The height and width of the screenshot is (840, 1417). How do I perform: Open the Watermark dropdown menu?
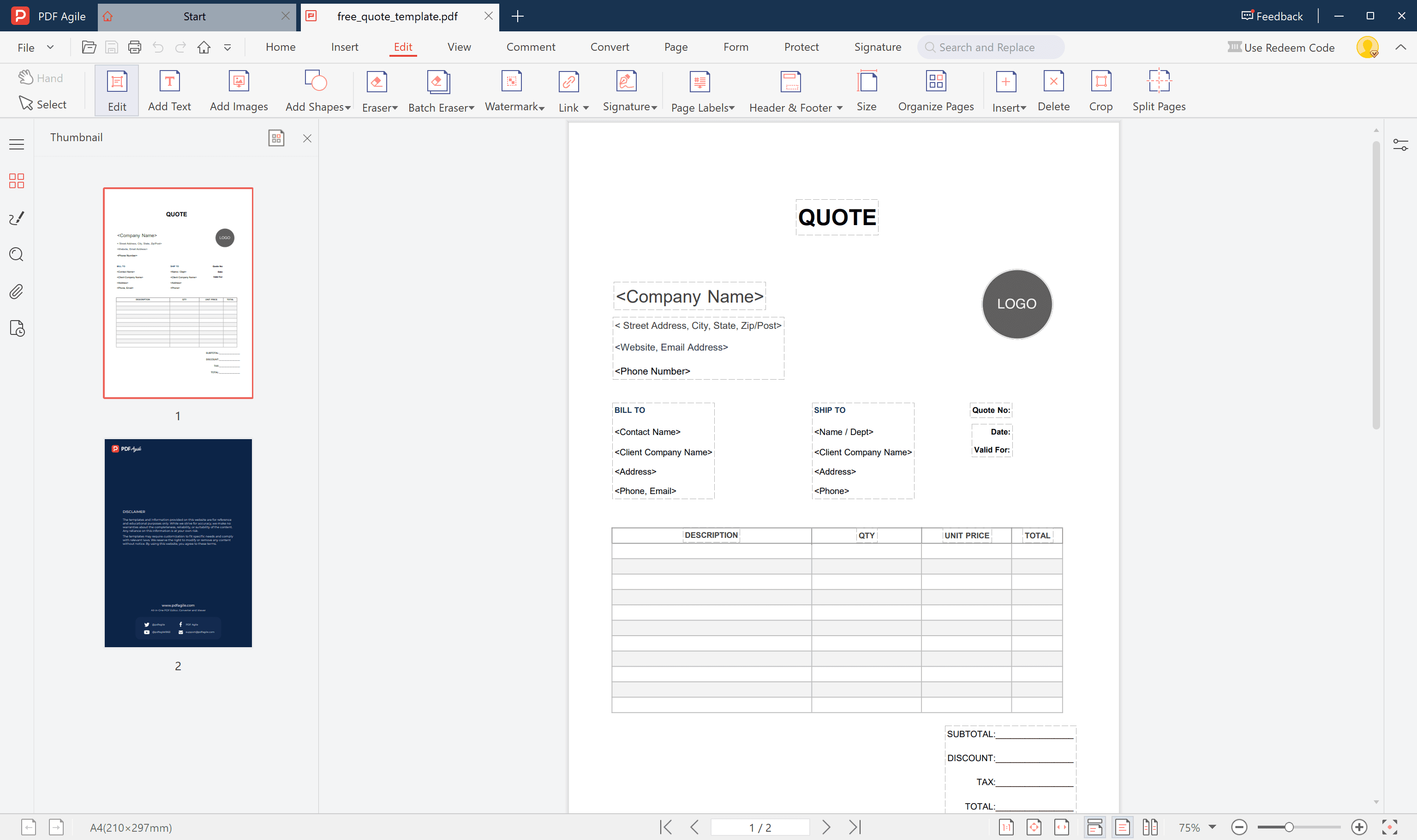pyautogui.click(x=542, y=107)
